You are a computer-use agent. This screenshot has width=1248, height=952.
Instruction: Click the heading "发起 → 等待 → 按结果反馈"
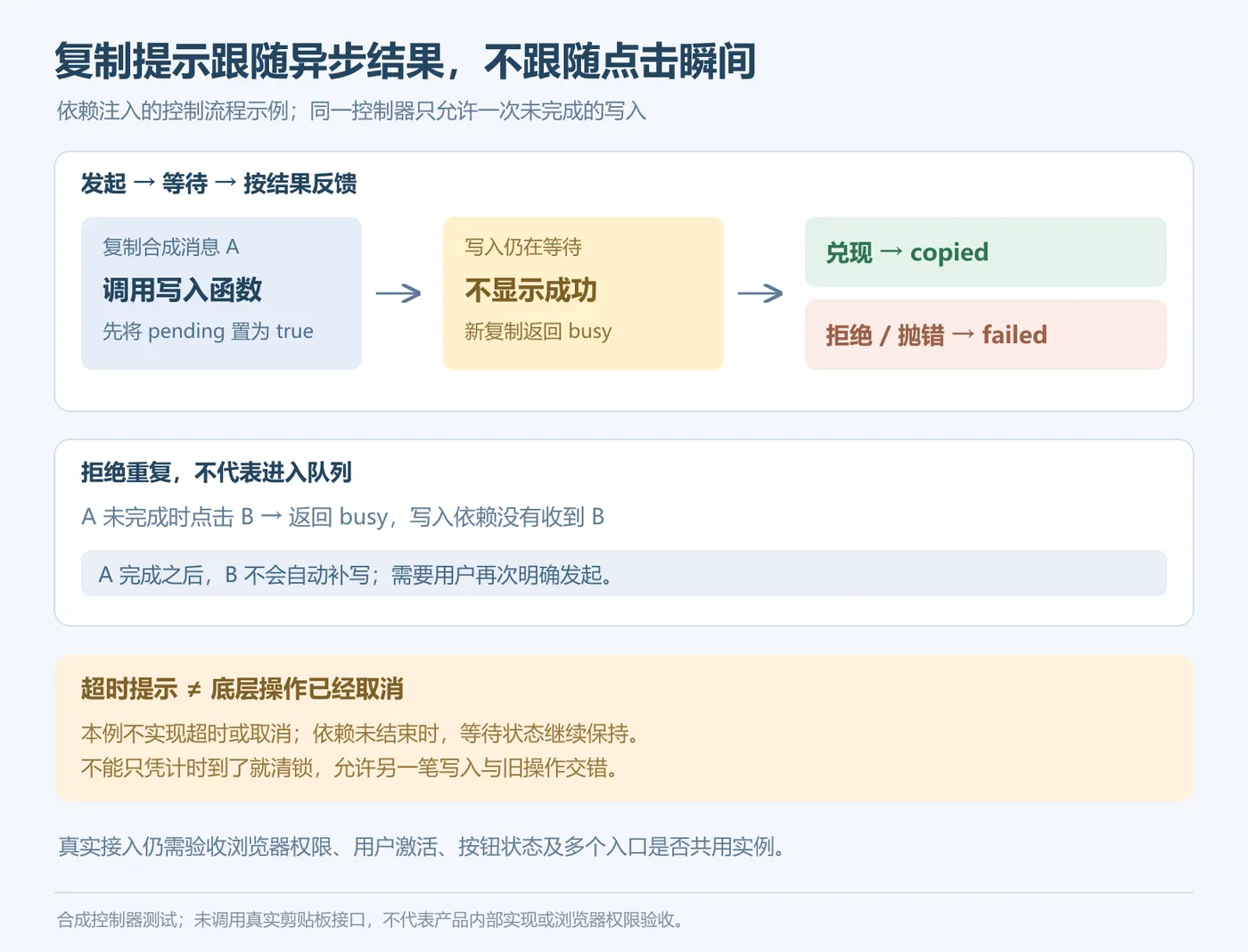(x=218, y=184)
